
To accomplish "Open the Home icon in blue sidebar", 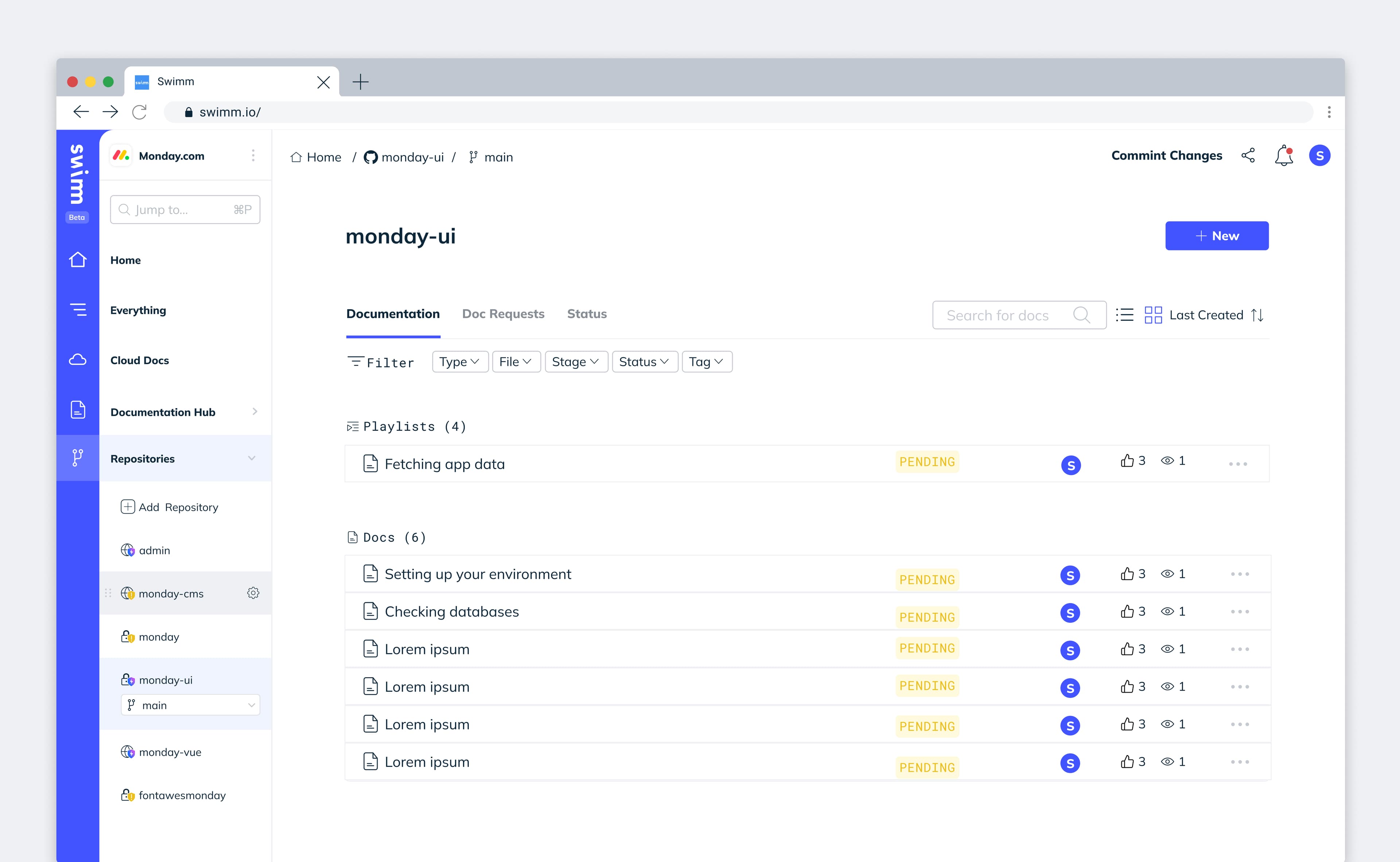I will coord(78,260).
